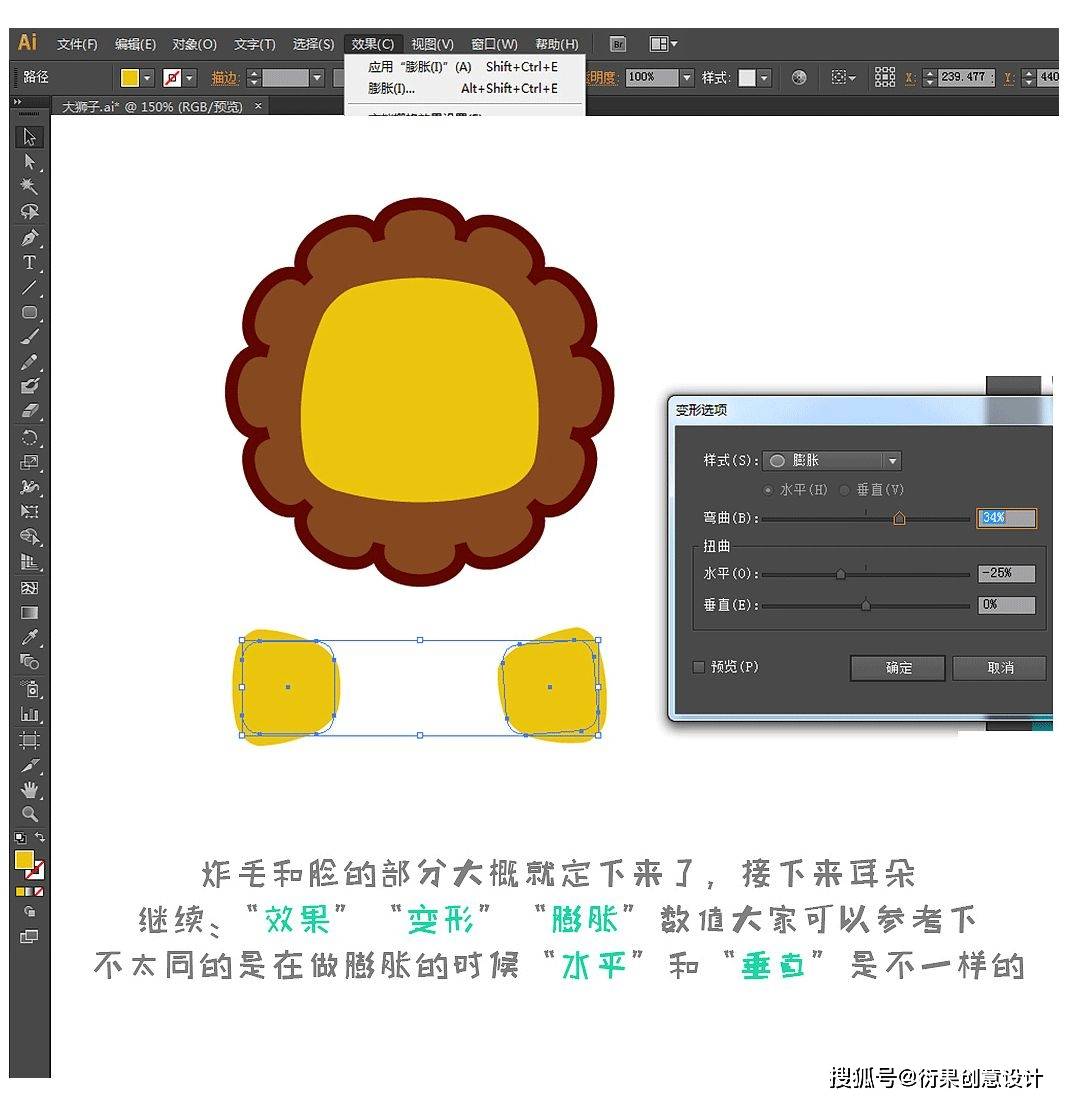Viewport: 1068px width, 1101px height.
Task: Select the Eraser tool
Action: (30, 411)
